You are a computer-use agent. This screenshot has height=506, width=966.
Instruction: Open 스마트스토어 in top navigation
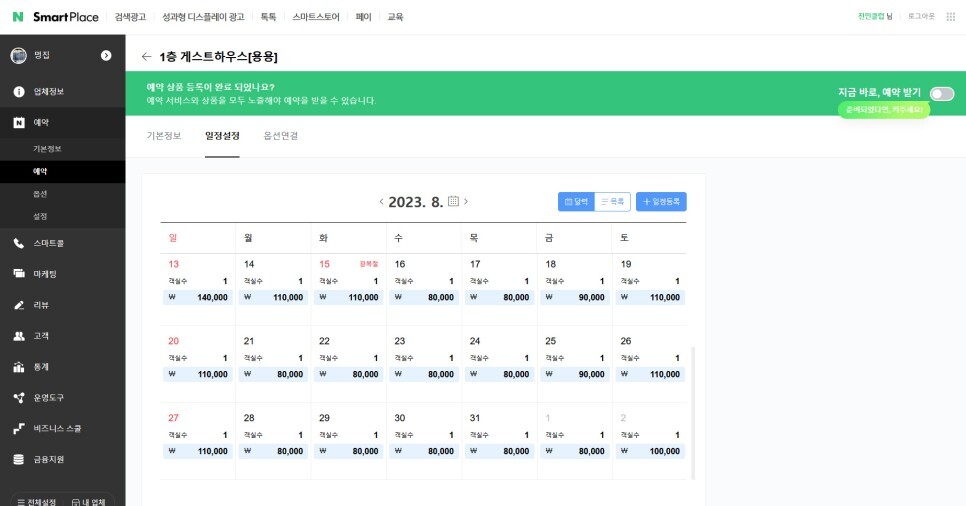click(x=316, y=17)
